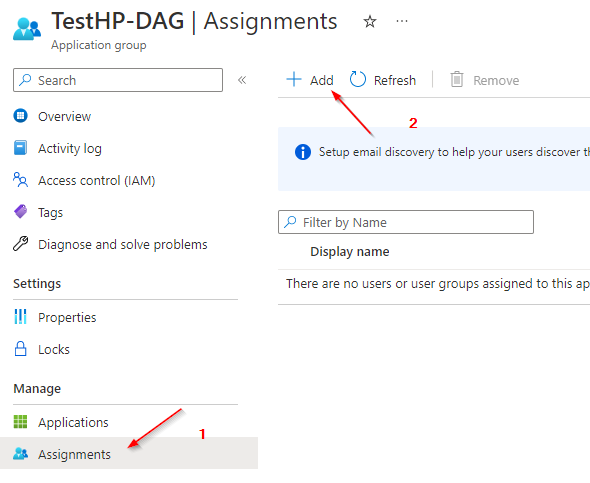Select the Assignments menu item
Screen dimensions: 590x483
click(x=129, y=453)
